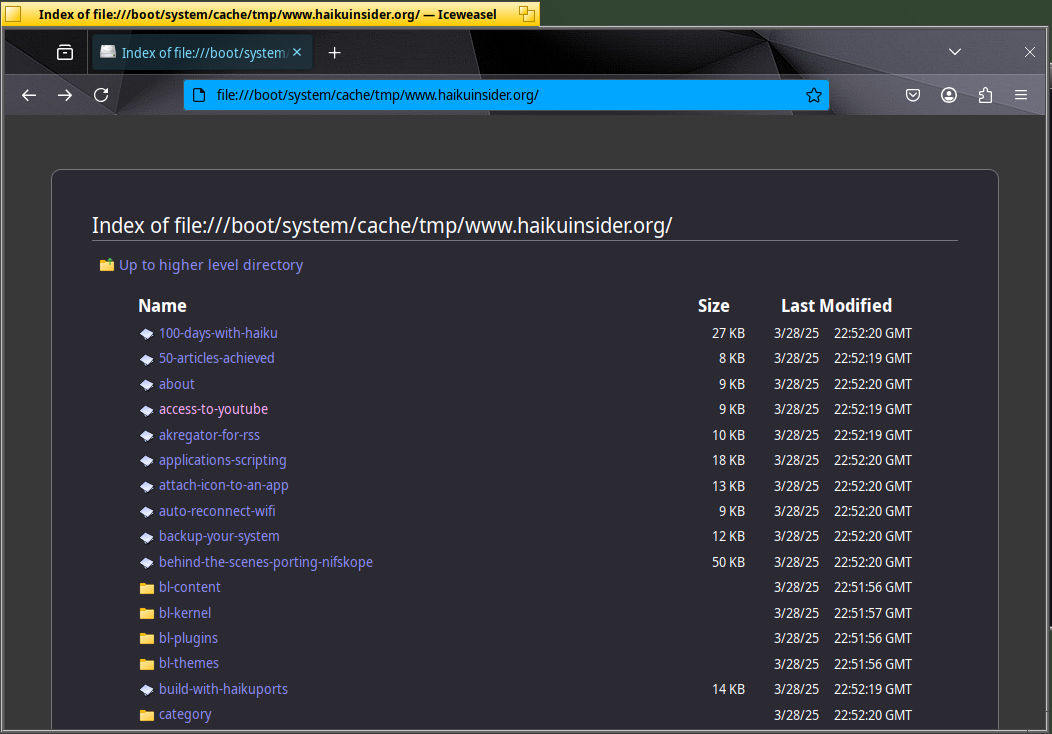Image resolution: width=1052 pixels, height=734 pixels.
Task: Open the bl-kernel folder link
Action: (185, 613)
